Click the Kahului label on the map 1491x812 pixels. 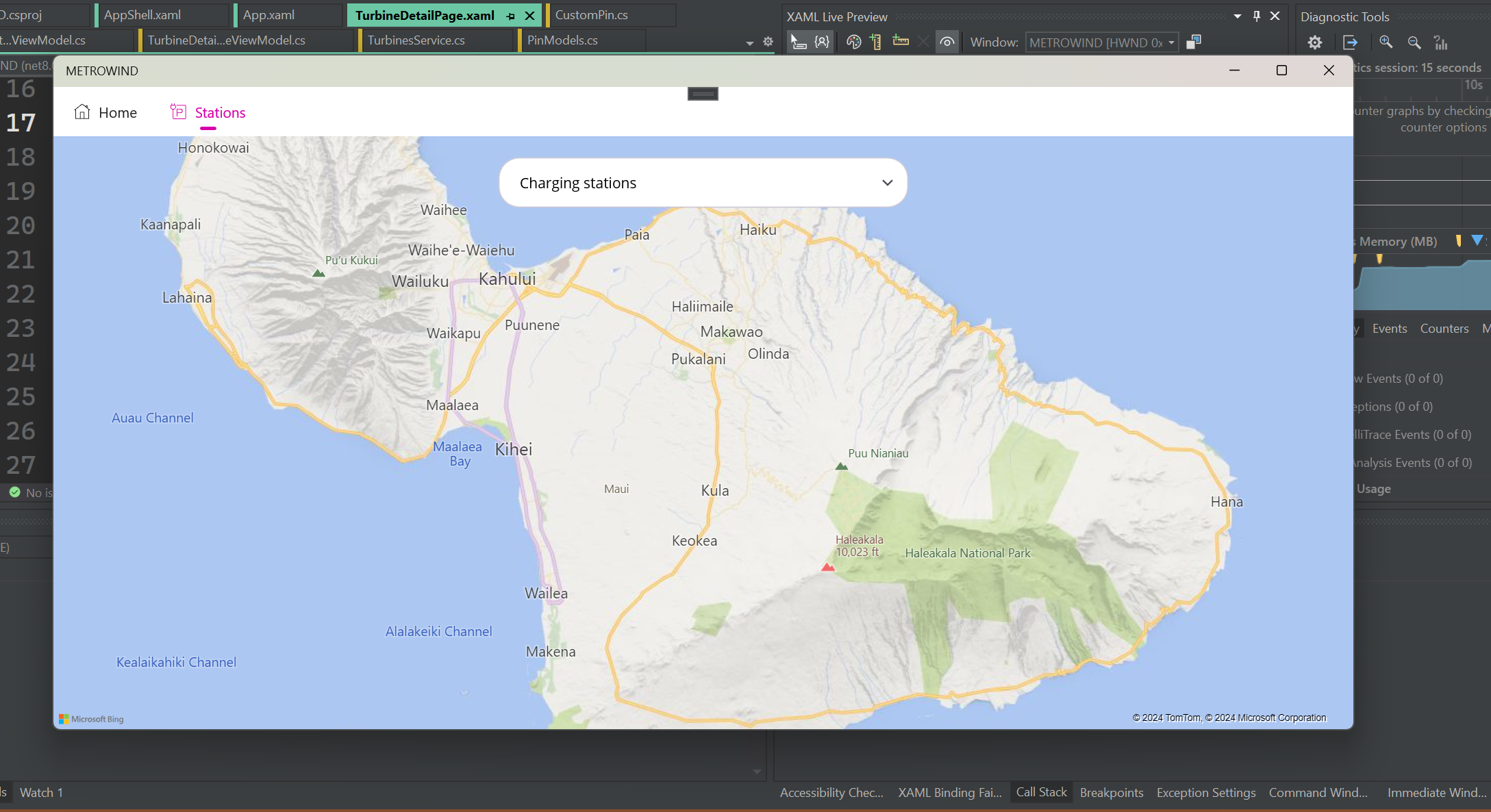(507, 279)
